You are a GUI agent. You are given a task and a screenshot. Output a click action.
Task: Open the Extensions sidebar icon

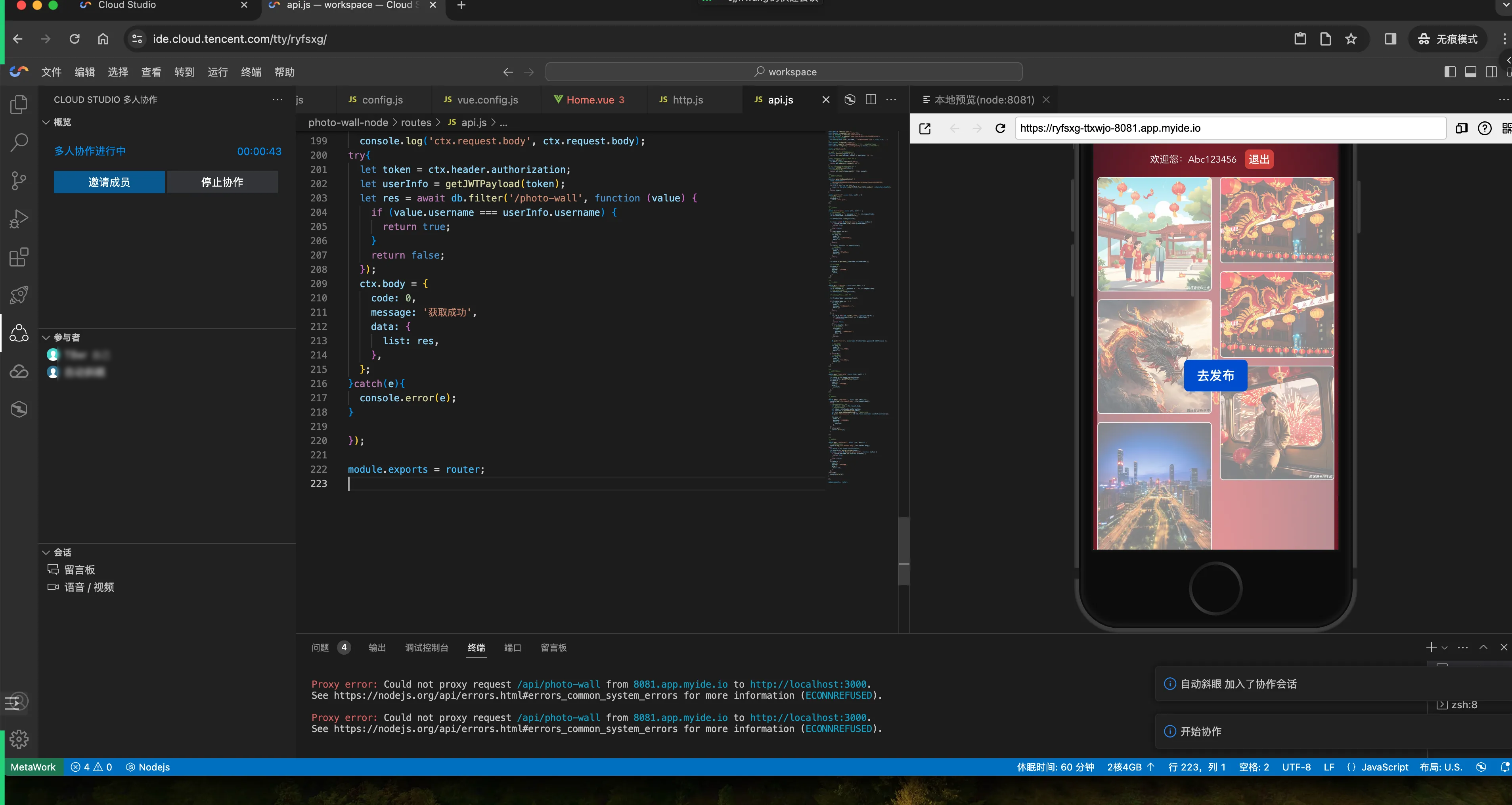(19, 257)
